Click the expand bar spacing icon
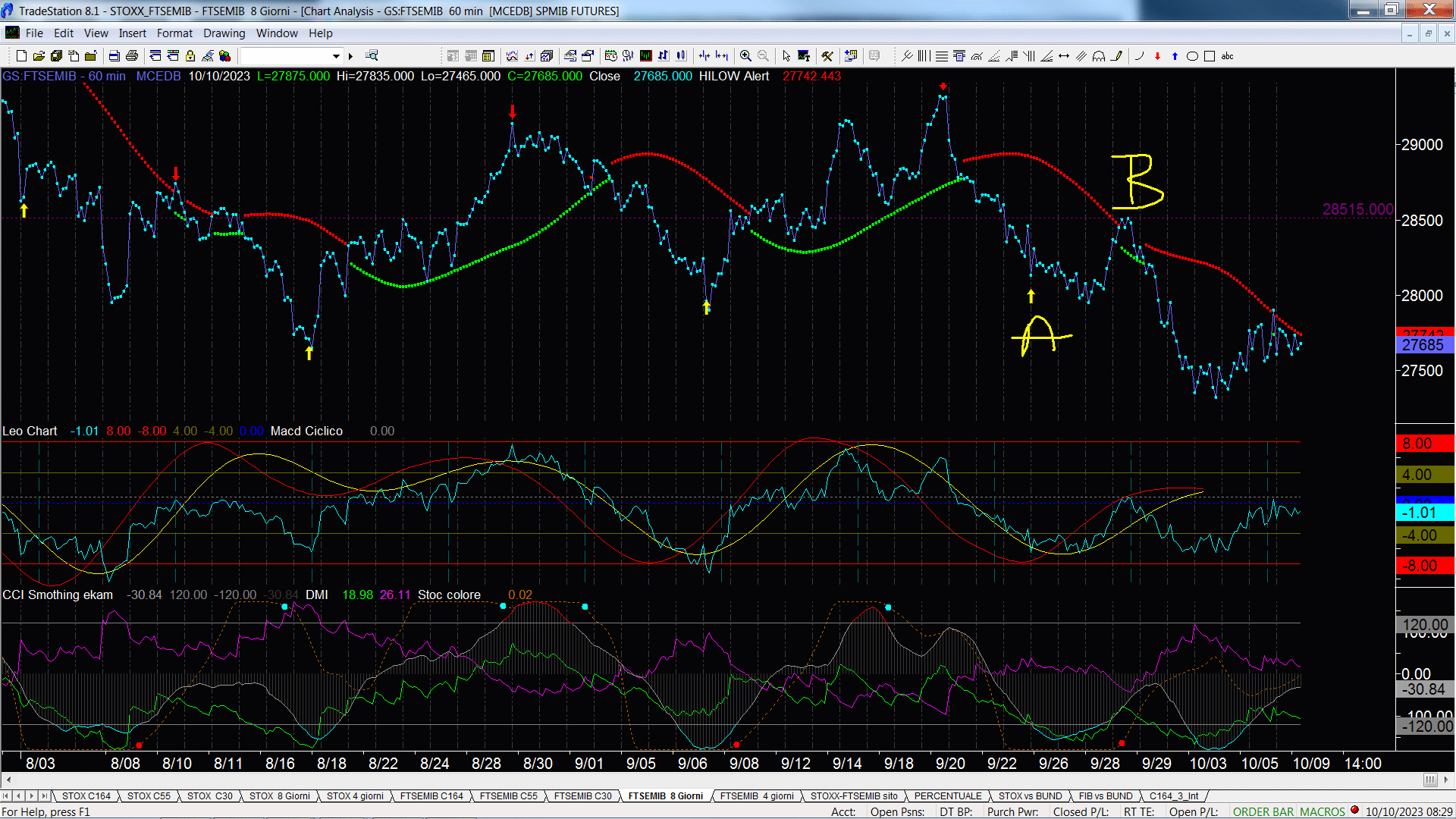 point(722,56)
